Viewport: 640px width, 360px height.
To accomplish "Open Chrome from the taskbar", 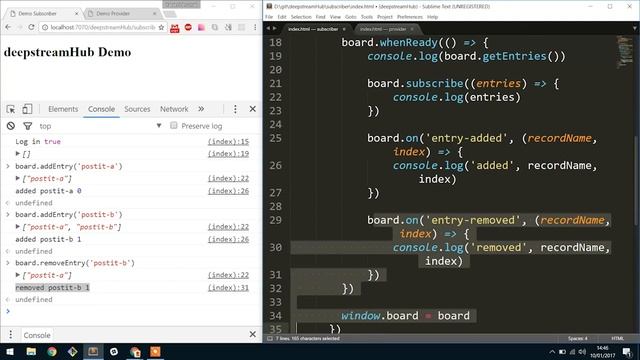I will 52,352.
